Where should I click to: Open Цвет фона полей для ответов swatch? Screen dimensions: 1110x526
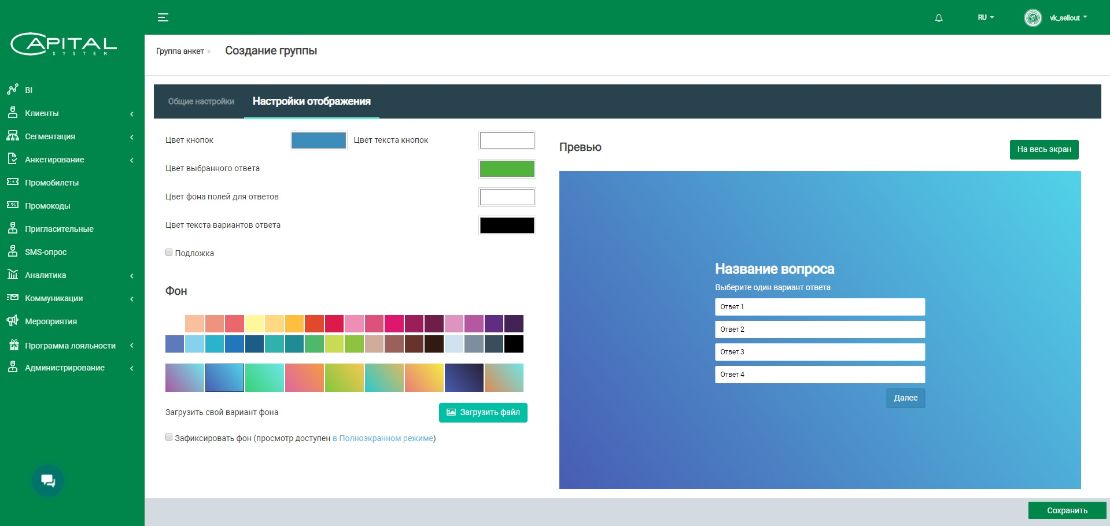coord(507,197)
